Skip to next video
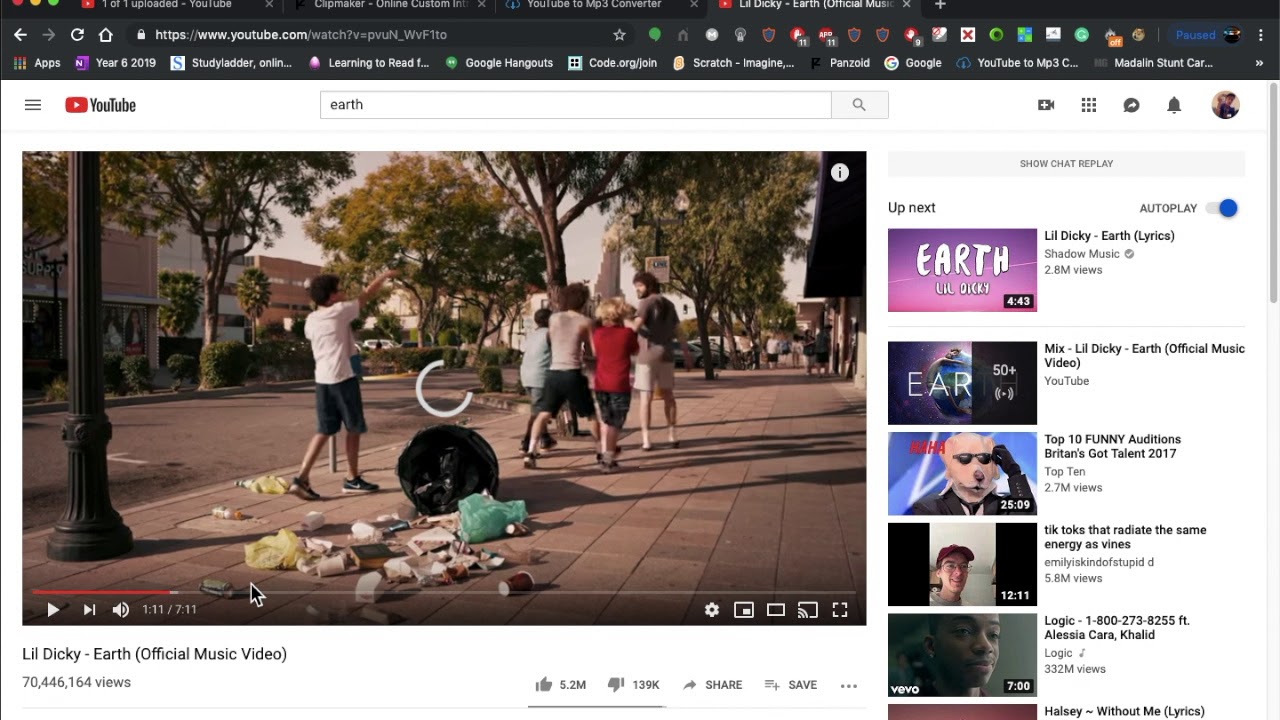Image resolution: width=1280 pixels, height=720 pixels. (x=89, y=609)
